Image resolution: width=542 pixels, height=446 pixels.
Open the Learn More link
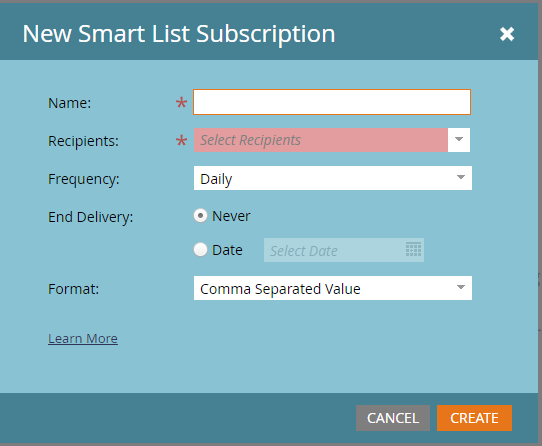83,338
